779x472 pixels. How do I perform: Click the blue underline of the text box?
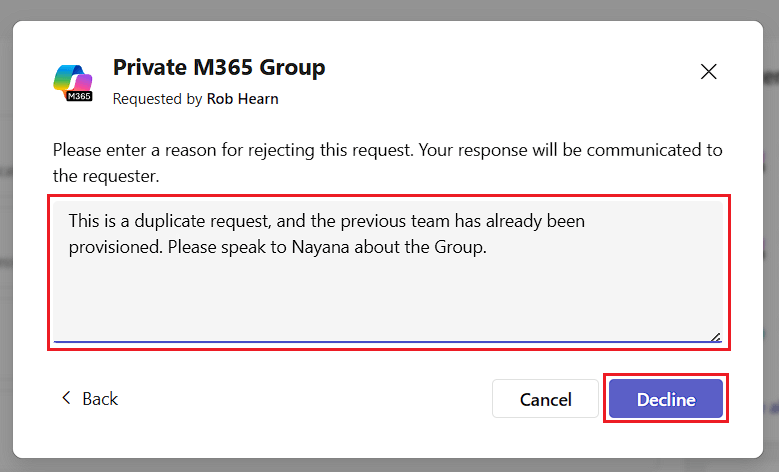tap(388, 342)
